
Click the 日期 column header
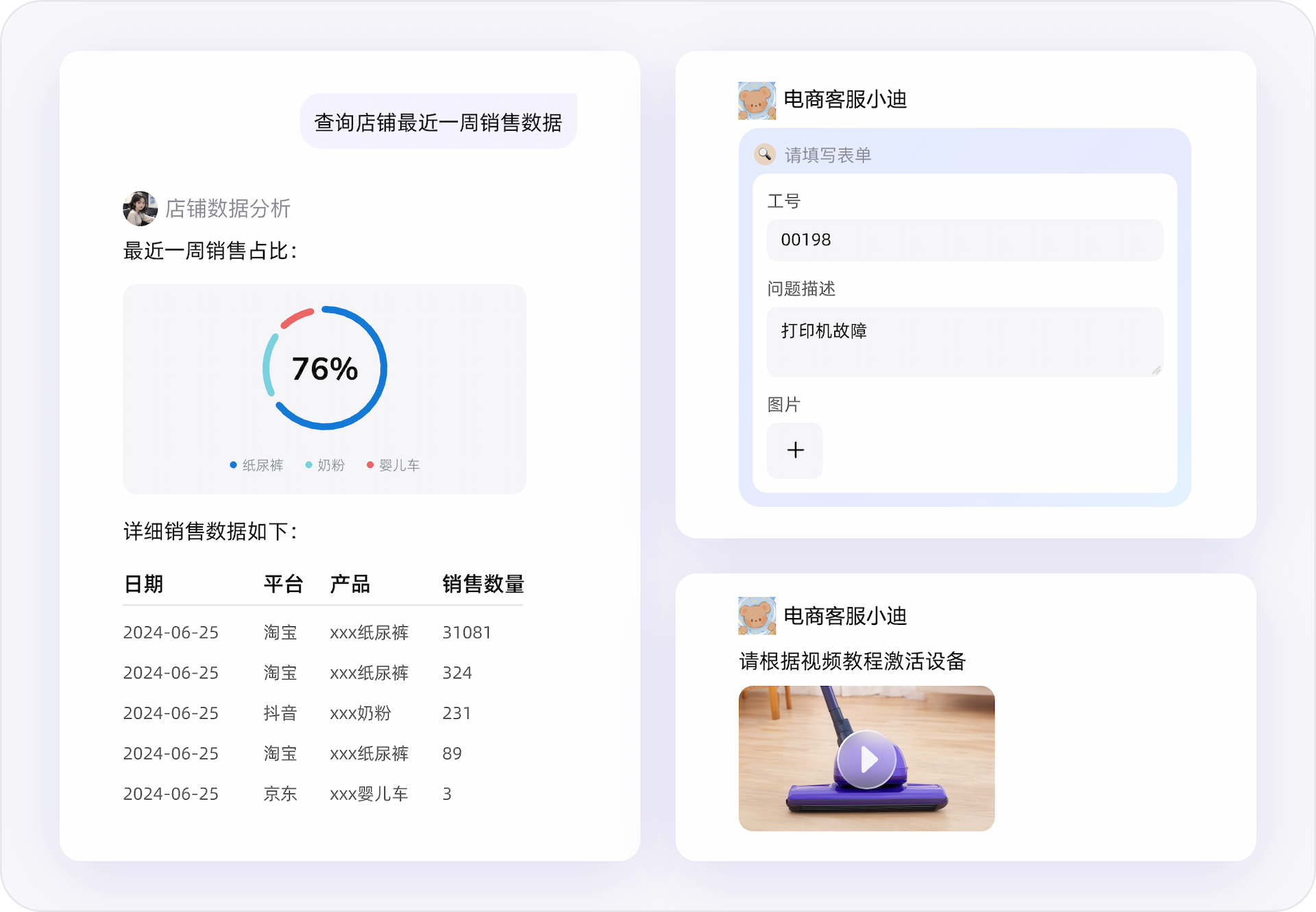point(144,584)
